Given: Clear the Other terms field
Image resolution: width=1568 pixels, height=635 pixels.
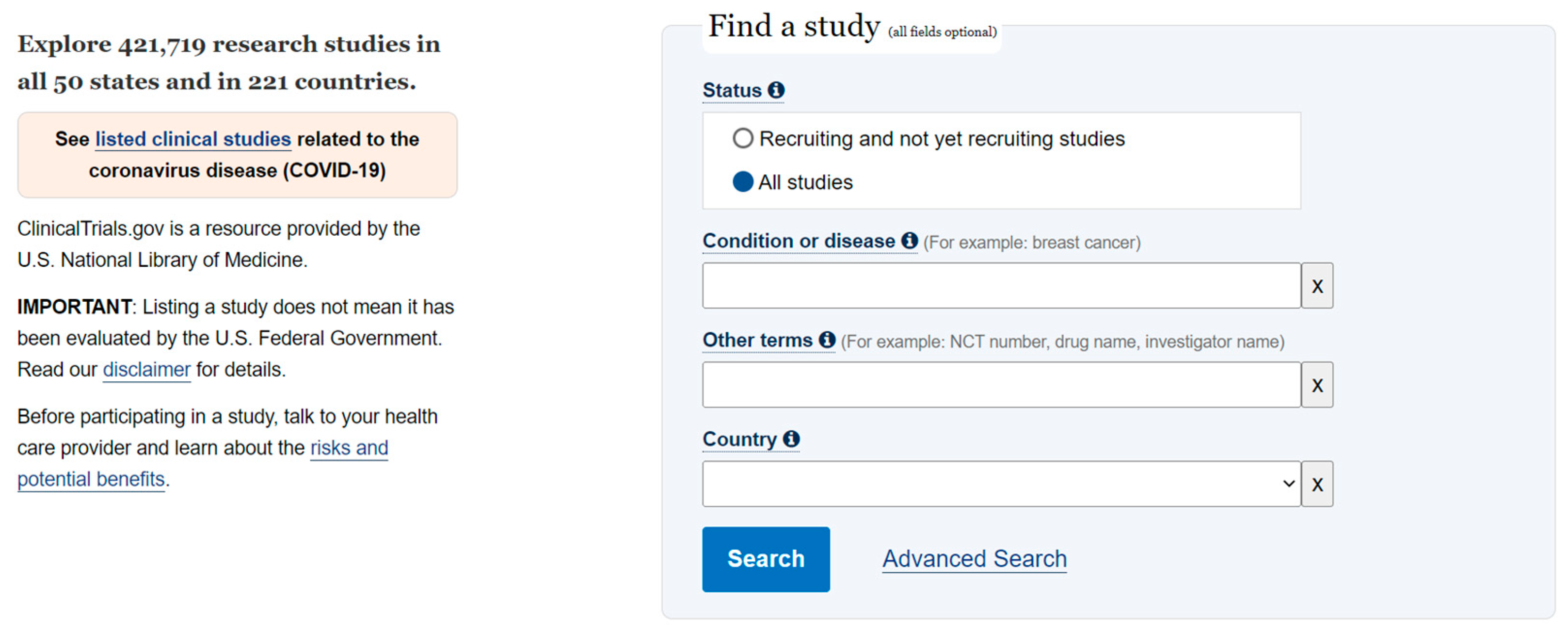Looking at the screenshot, I should click(x=1317, y=385).
